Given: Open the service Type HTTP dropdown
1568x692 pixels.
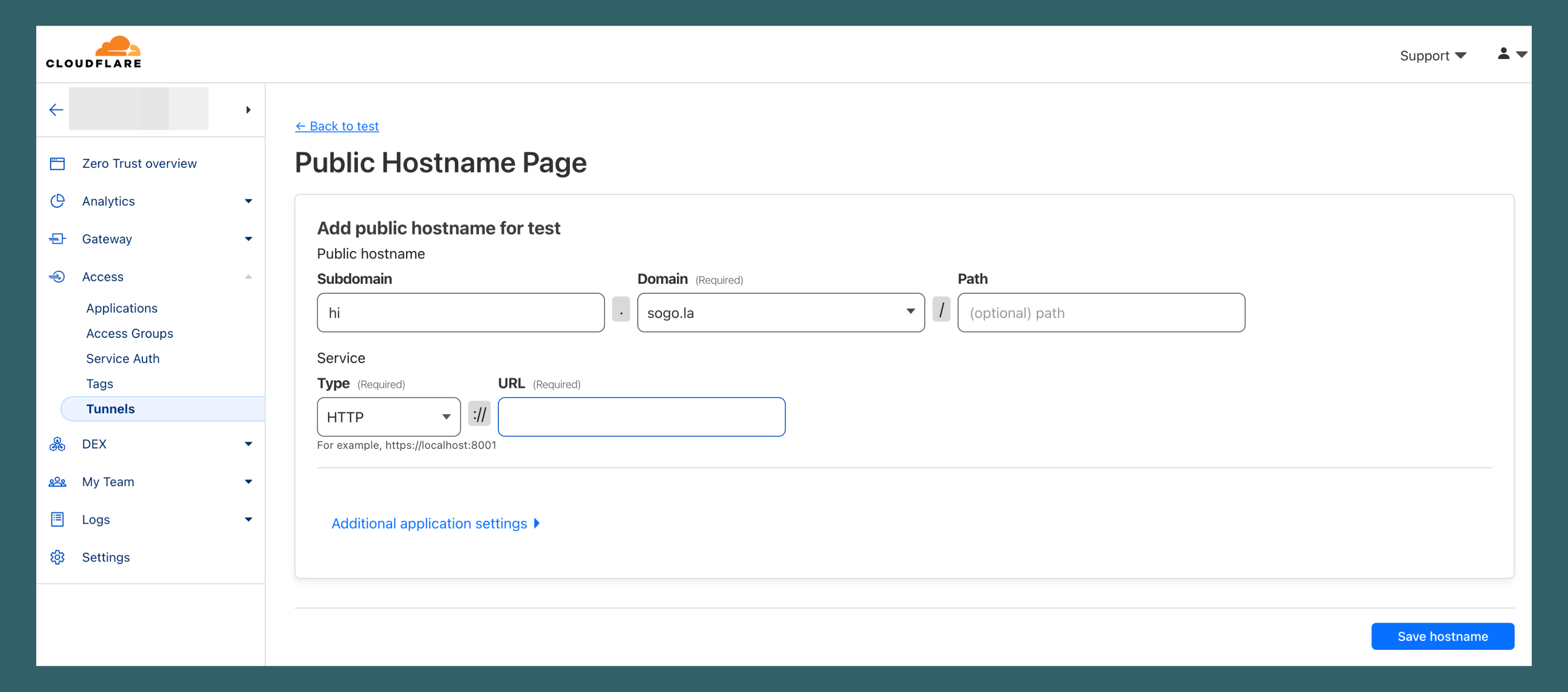Looking at the screenshot, I should (x=388, y=417).
